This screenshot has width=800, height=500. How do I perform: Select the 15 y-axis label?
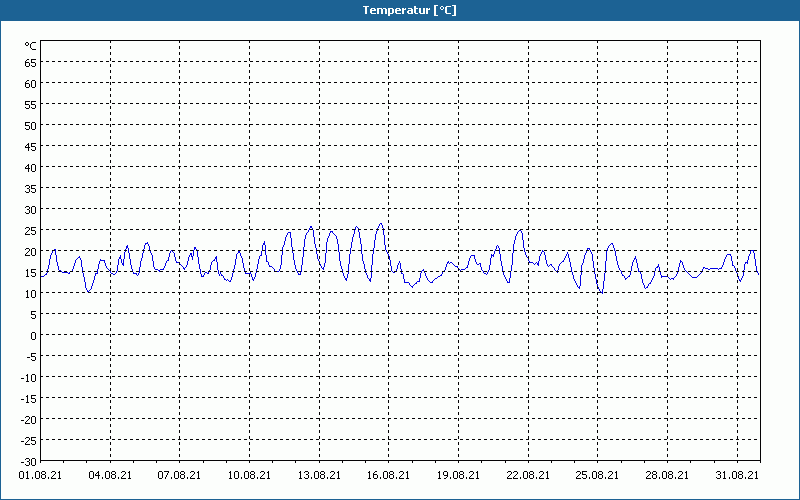(x=31, y=273)
